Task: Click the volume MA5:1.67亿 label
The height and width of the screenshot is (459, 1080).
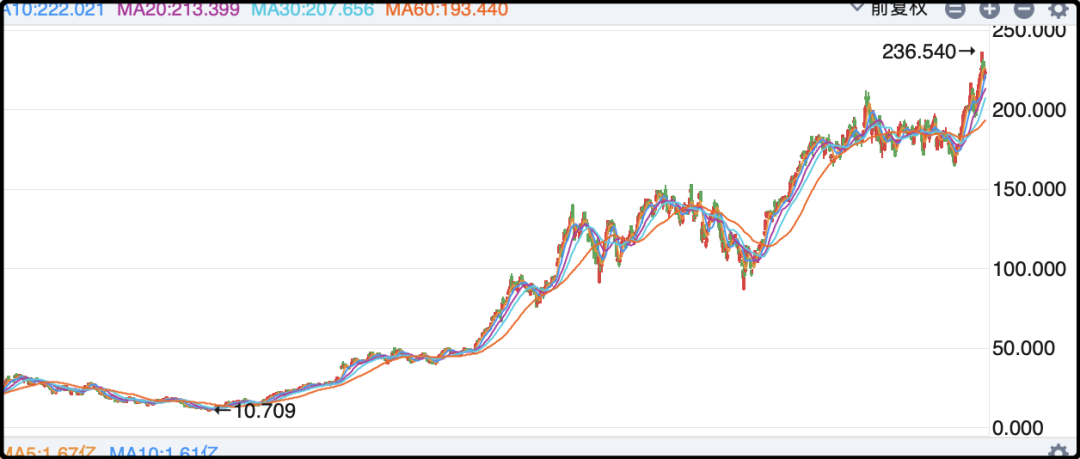Action: tap(48, 452)
